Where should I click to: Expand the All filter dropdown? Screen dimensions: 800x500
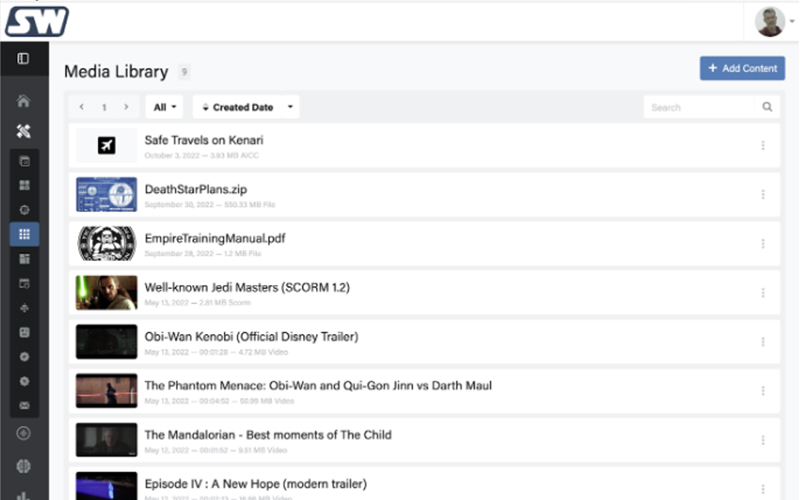click(x=165, y=107)
